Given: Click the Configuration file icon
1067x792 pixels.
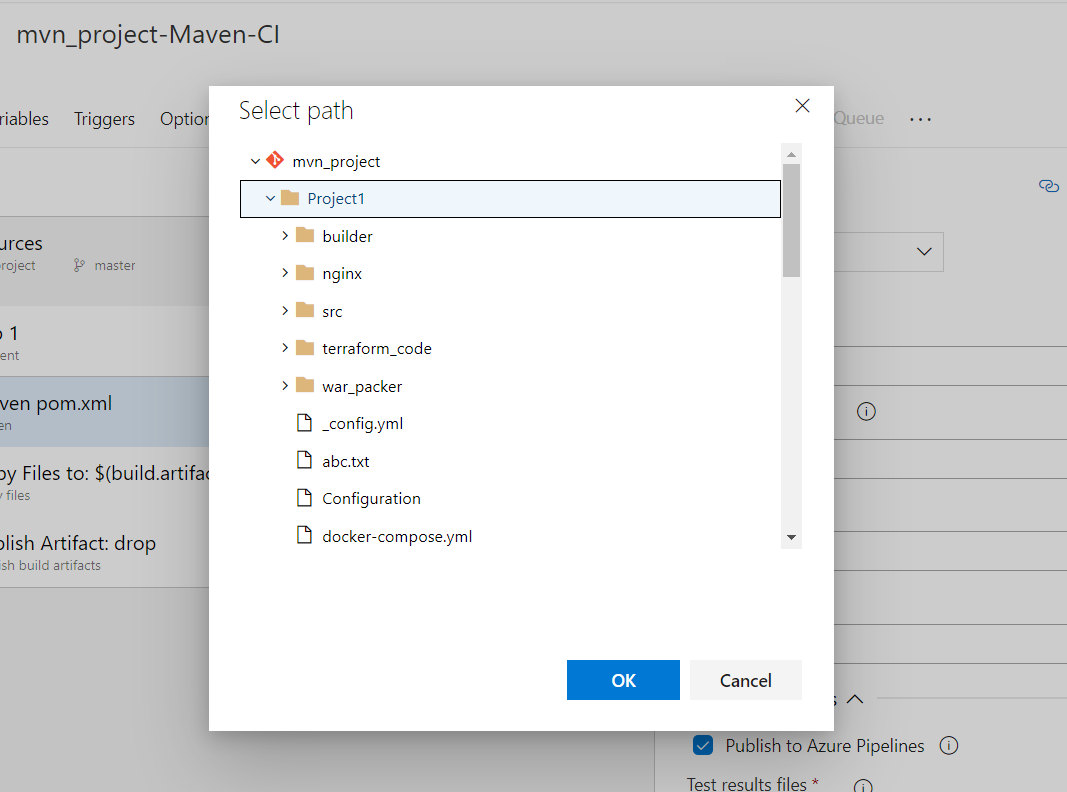Looking at the screenshot, I should pyautogui.click(x=304, y=497).
